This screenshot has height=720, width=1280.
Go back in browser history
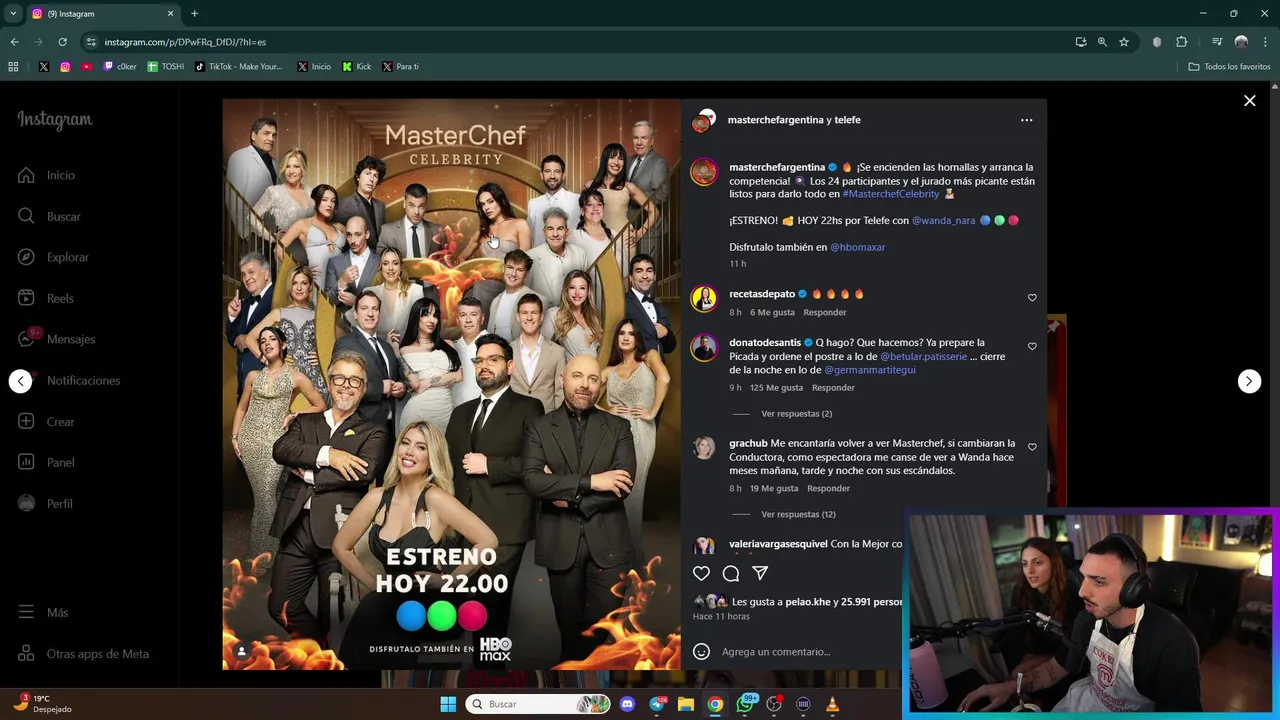tap(14, 42)
